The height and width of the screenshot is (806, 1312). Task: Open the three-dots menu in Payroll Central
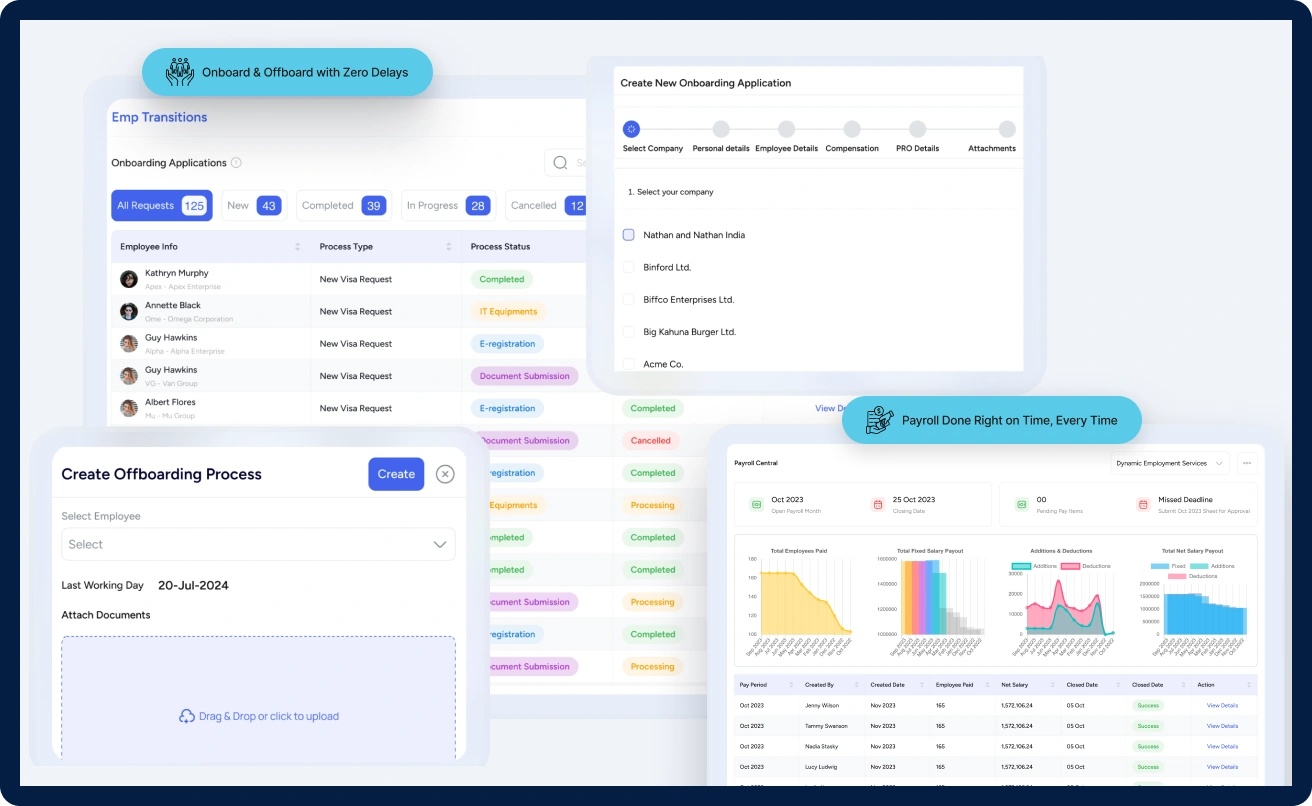1245,463
